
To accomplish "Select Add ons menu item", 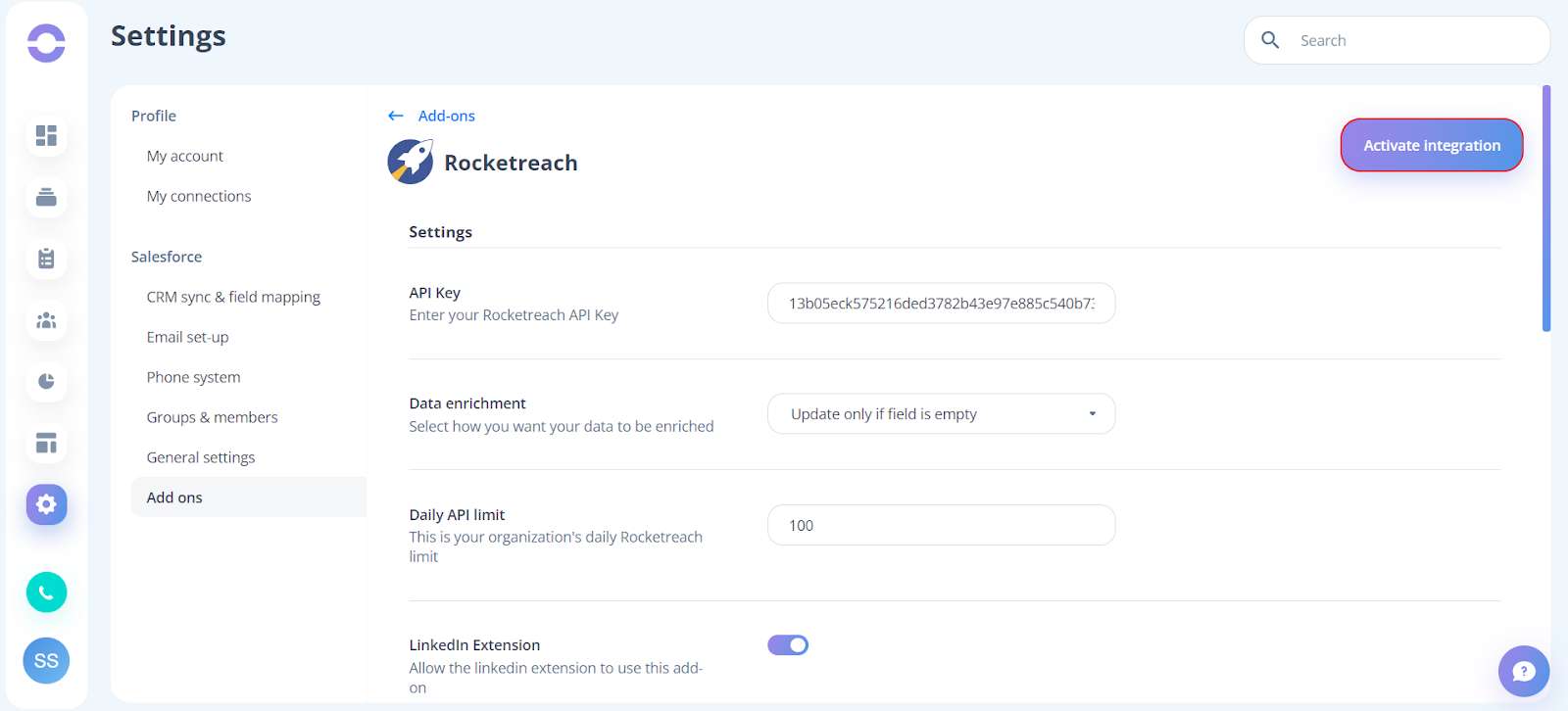I will coord(248,498).
